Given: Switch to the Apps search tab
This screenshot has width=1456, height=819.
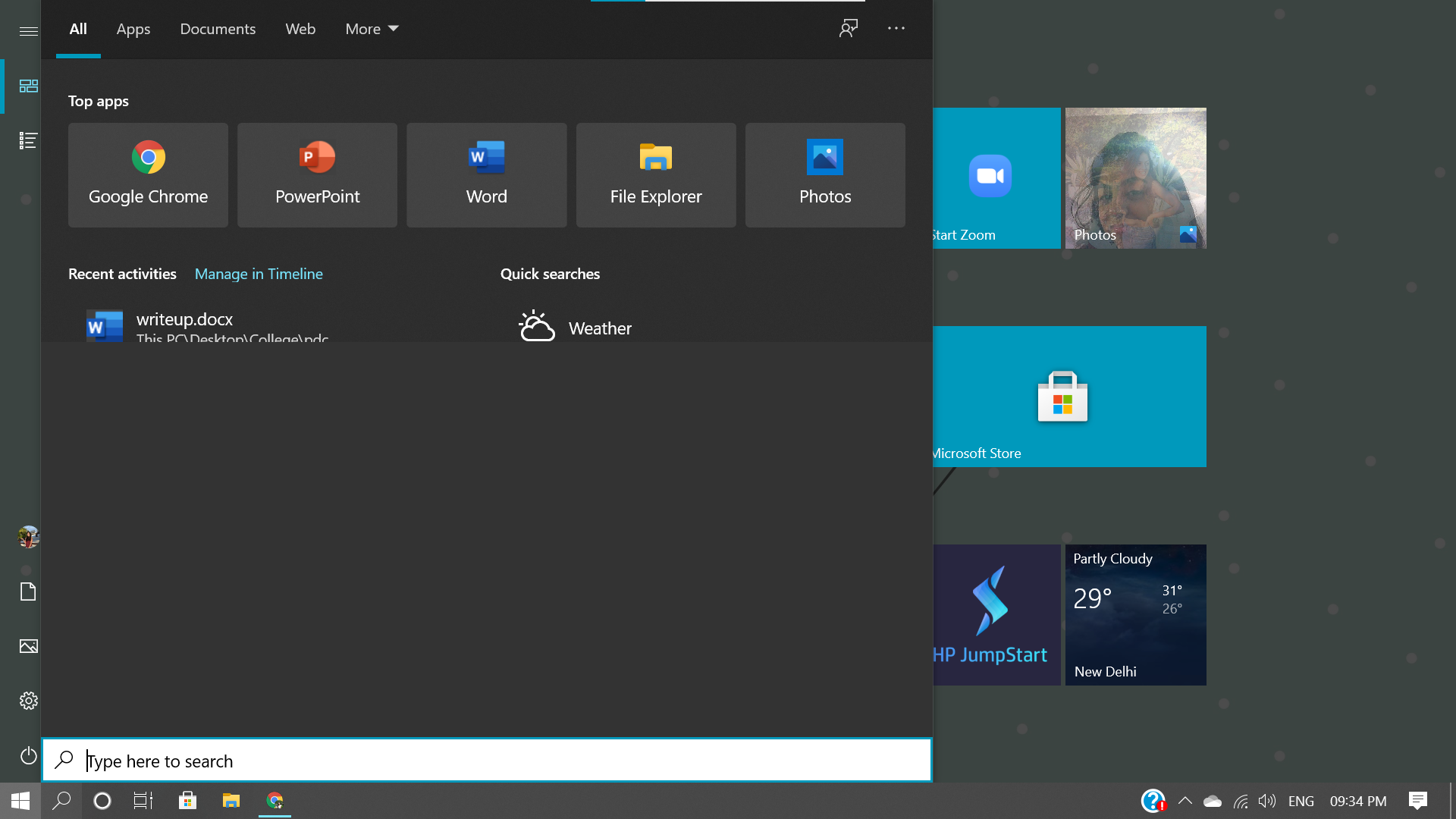Looking at the screenshot, I should pos(133,29).
